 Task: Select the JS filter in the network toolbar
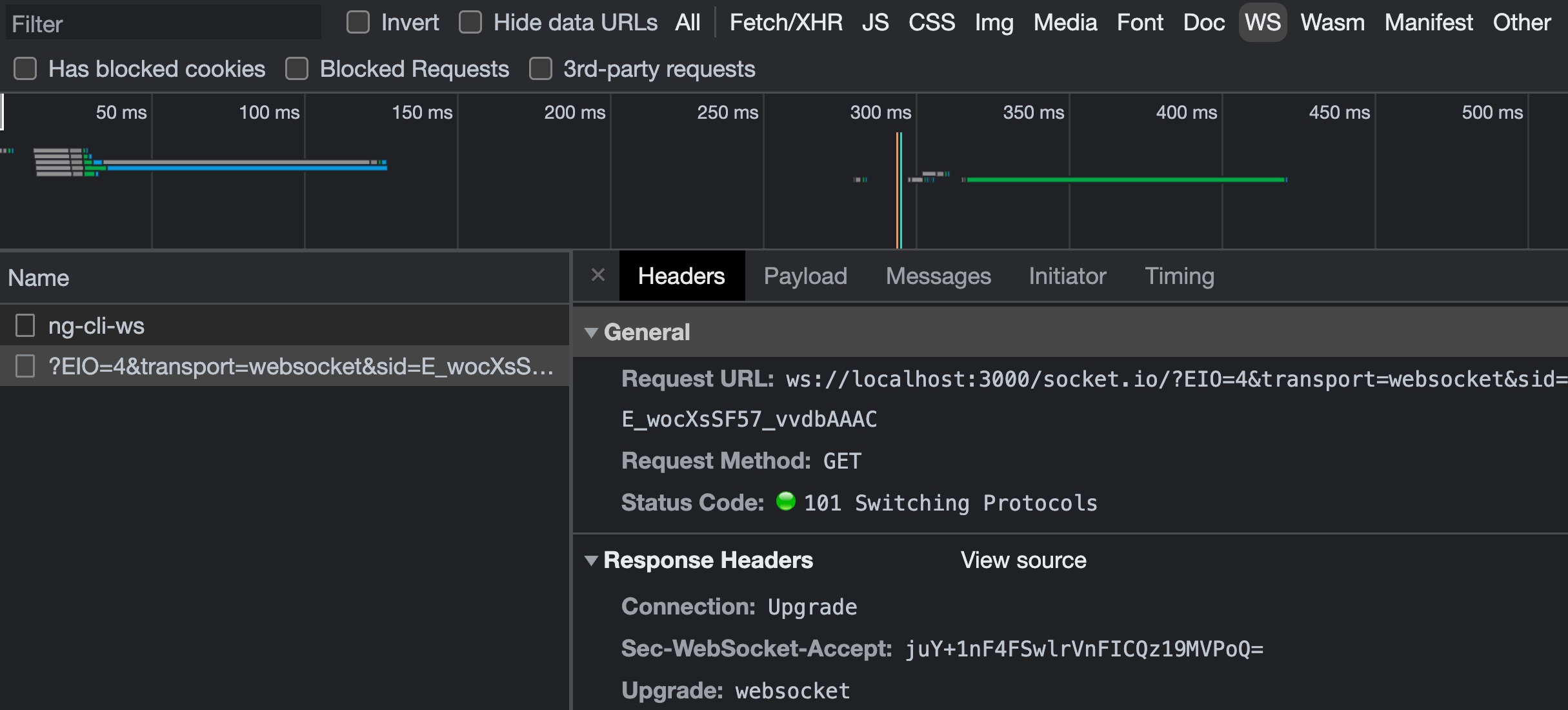click(876, 23)
